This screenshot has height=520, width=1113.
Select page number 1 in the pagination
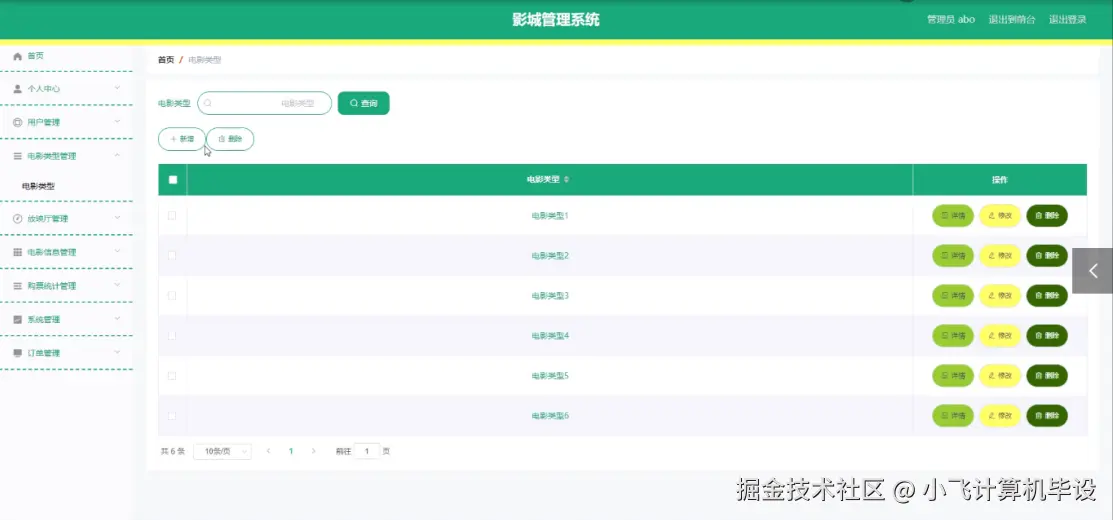point(291,451)
